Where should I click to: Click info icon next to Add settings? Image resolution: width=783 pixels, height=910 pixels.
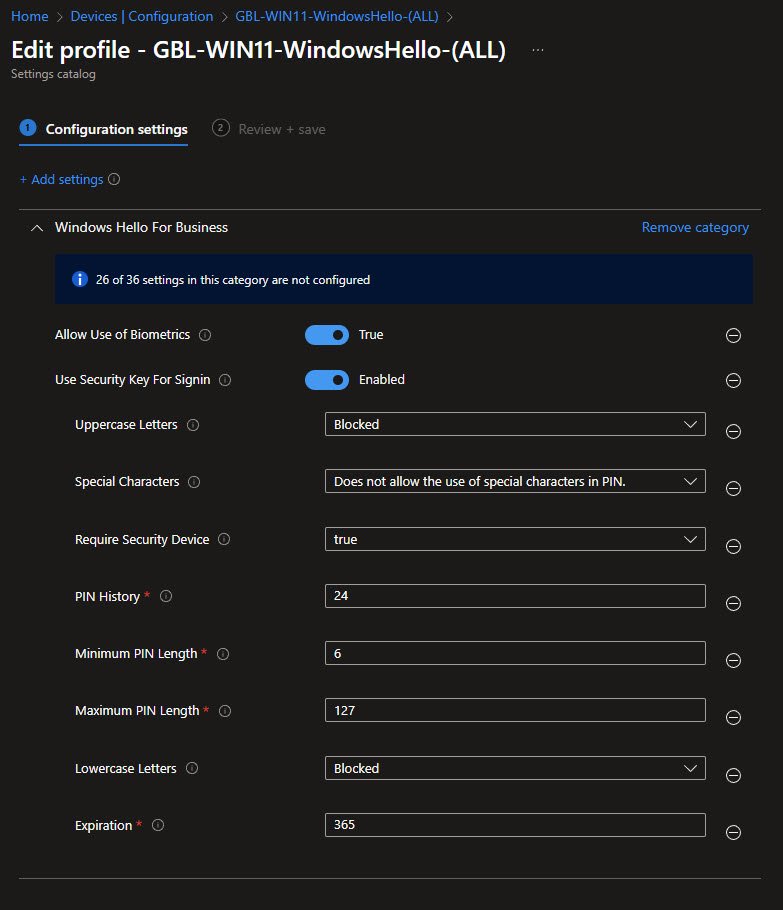point(114,180)
